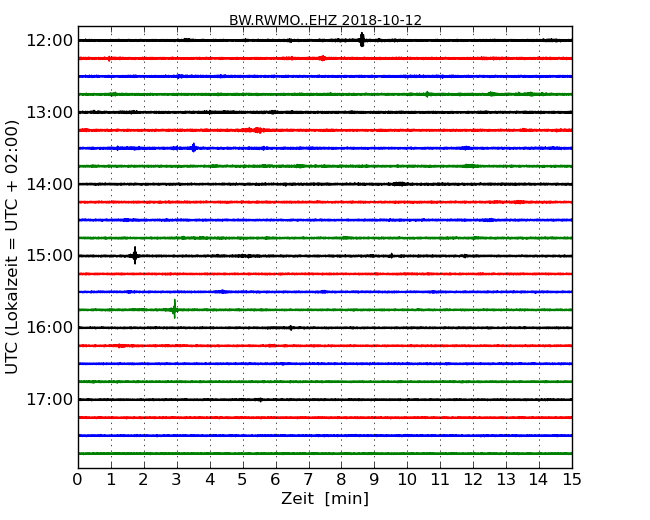The height and width of the screenshot is (520, 650).
Task: Click the black spike on the 12:00 trace
Action: pyautogui.click(x=362, y=40)
